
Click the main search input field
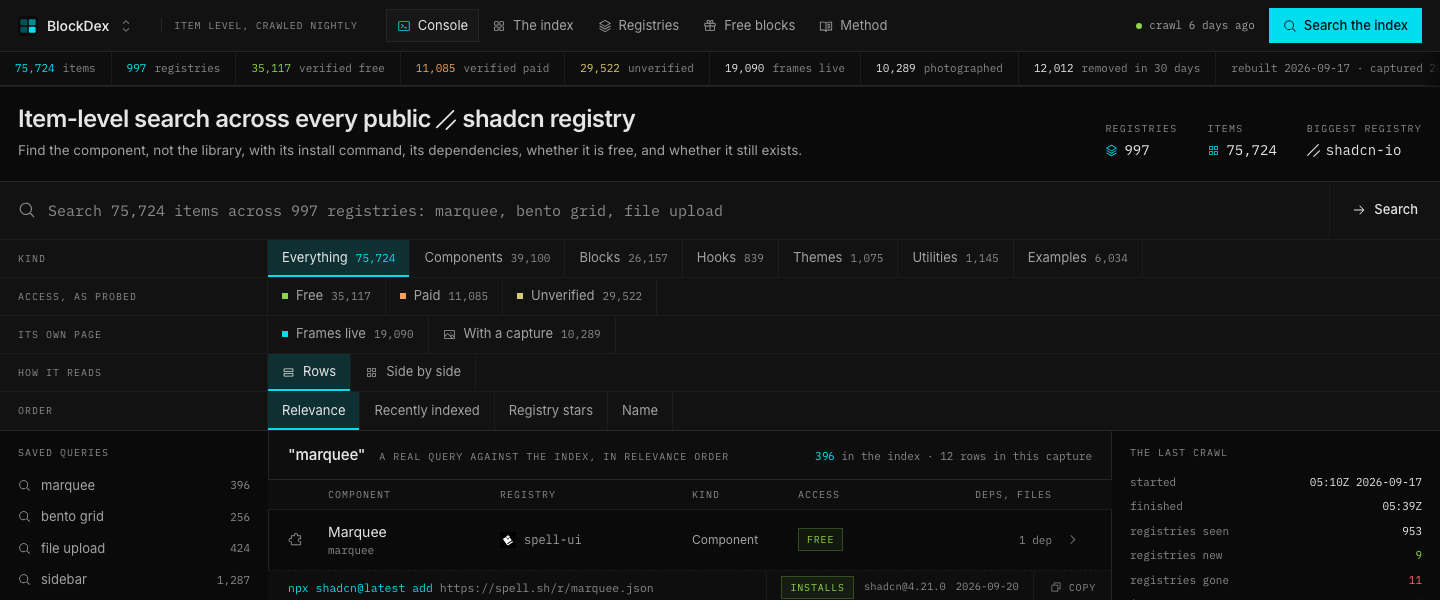pyautogui.click(x=665, y=210)
